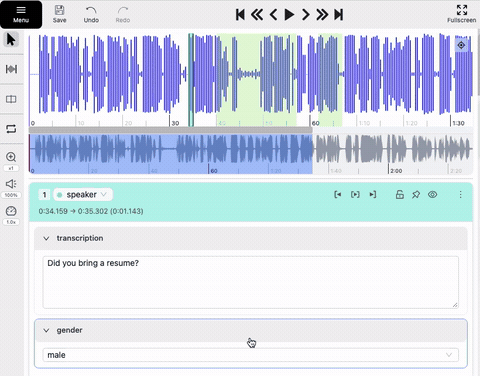Click segment number 1 badge
The image size is (480, 376).
[44, 195]
